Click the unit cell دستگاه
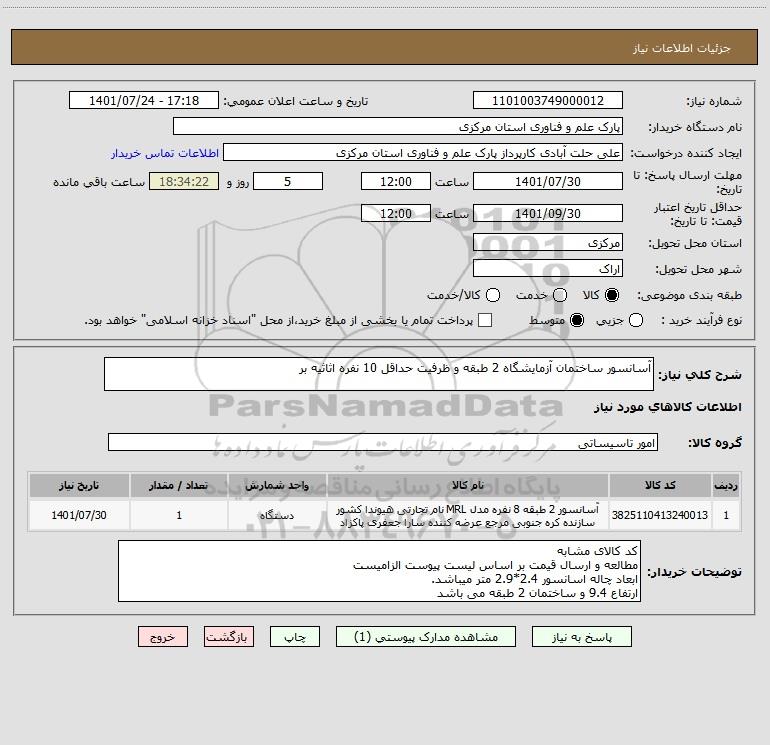Screen dimensions: 770x745 [x=277, y=515]
